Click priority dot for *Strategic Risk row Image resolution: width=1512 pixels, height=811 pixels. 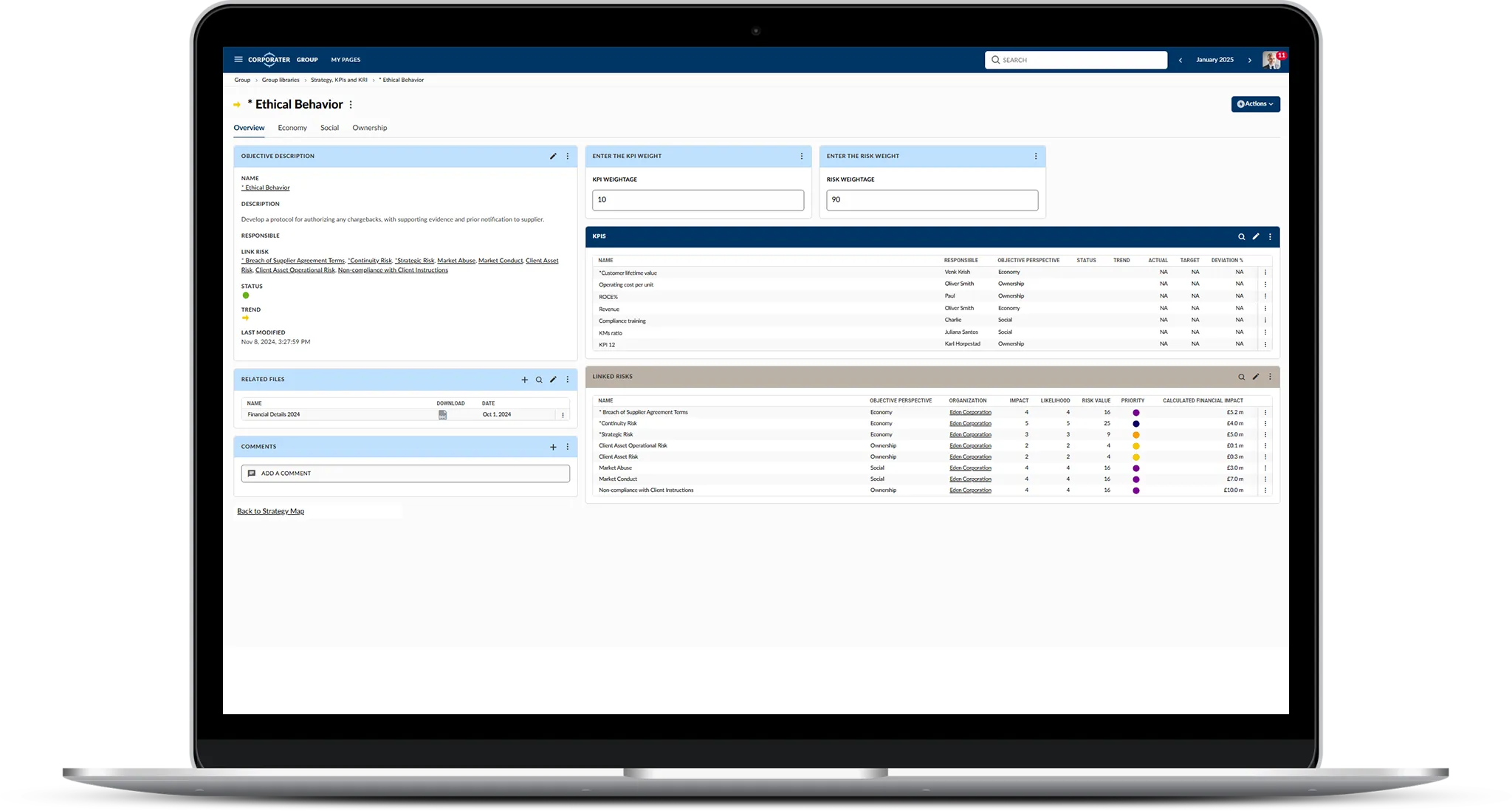[1135, 435]
